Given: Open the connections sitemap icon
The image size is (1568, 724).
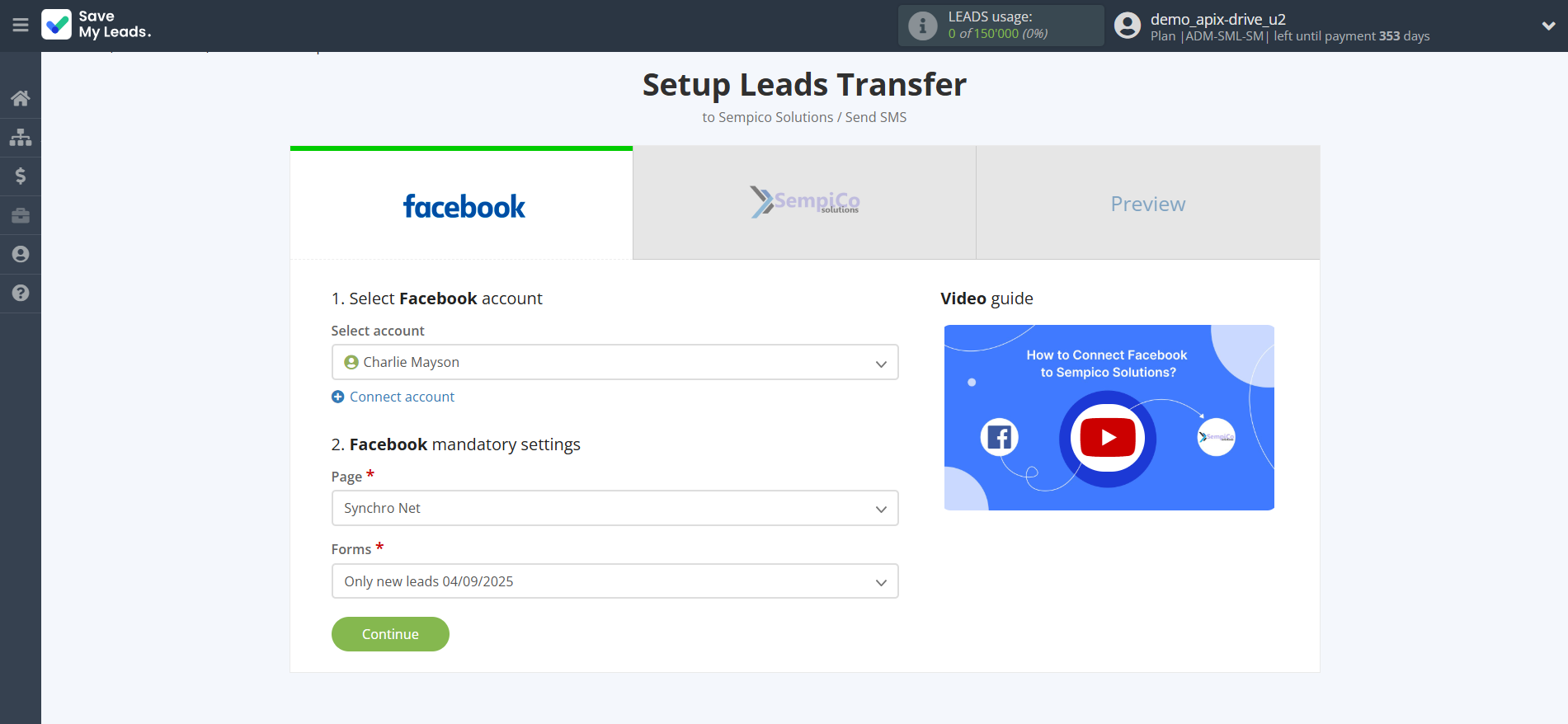Looking at the screenshot, I should pos(21,137).
